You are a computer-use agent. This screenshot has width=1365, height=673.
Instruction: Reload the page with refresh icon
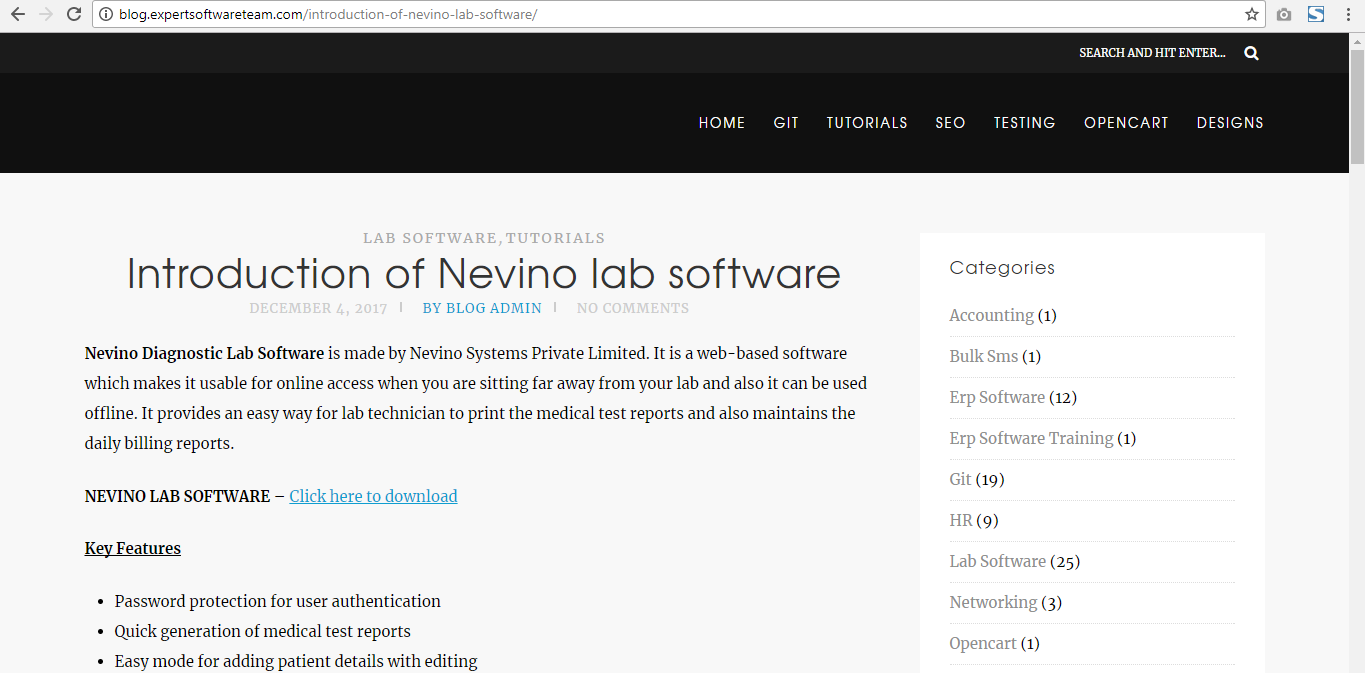[x=74, y=14]
